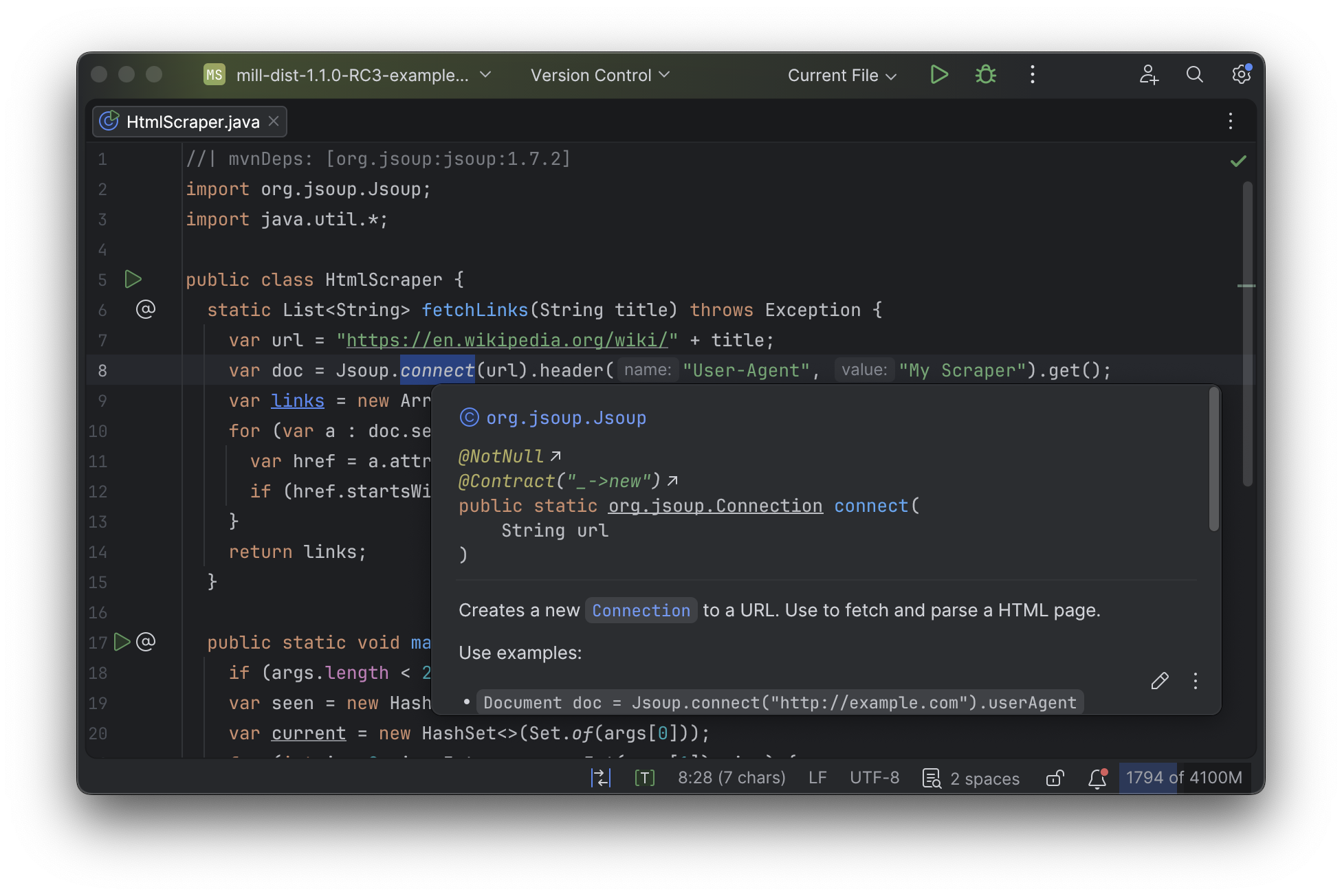Open notifications bell in status bar
Screen dimensions: 1342x896
tap(1097, 778)
